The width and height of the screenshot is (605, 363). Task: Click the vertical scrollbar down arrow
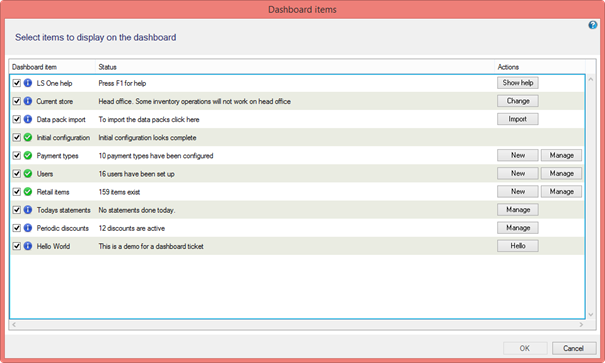[x=590, y=314]
